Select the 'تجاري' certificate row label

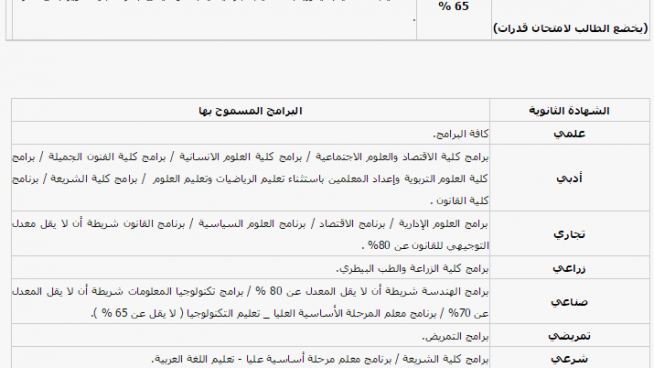tap(569, 234)
